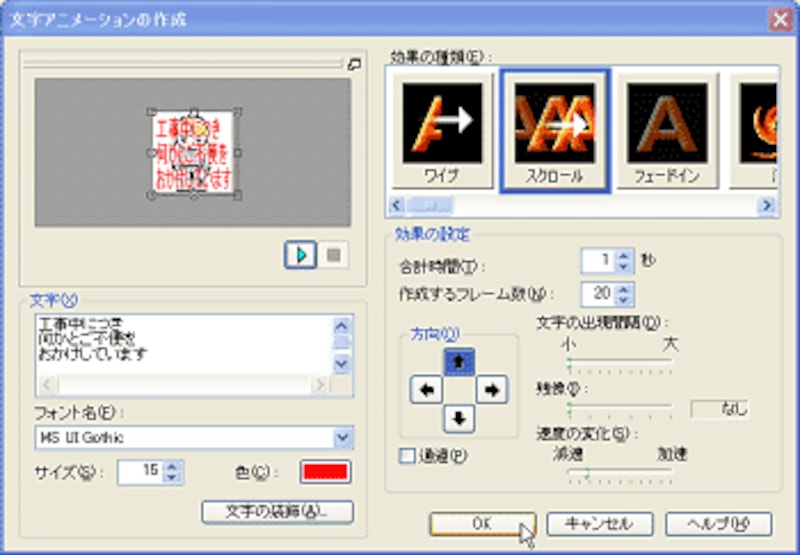Image resolution: width=800 pixels, height=555 pixels.
Task: Open the フォント名 font dropdown
Action: point(343,437)
